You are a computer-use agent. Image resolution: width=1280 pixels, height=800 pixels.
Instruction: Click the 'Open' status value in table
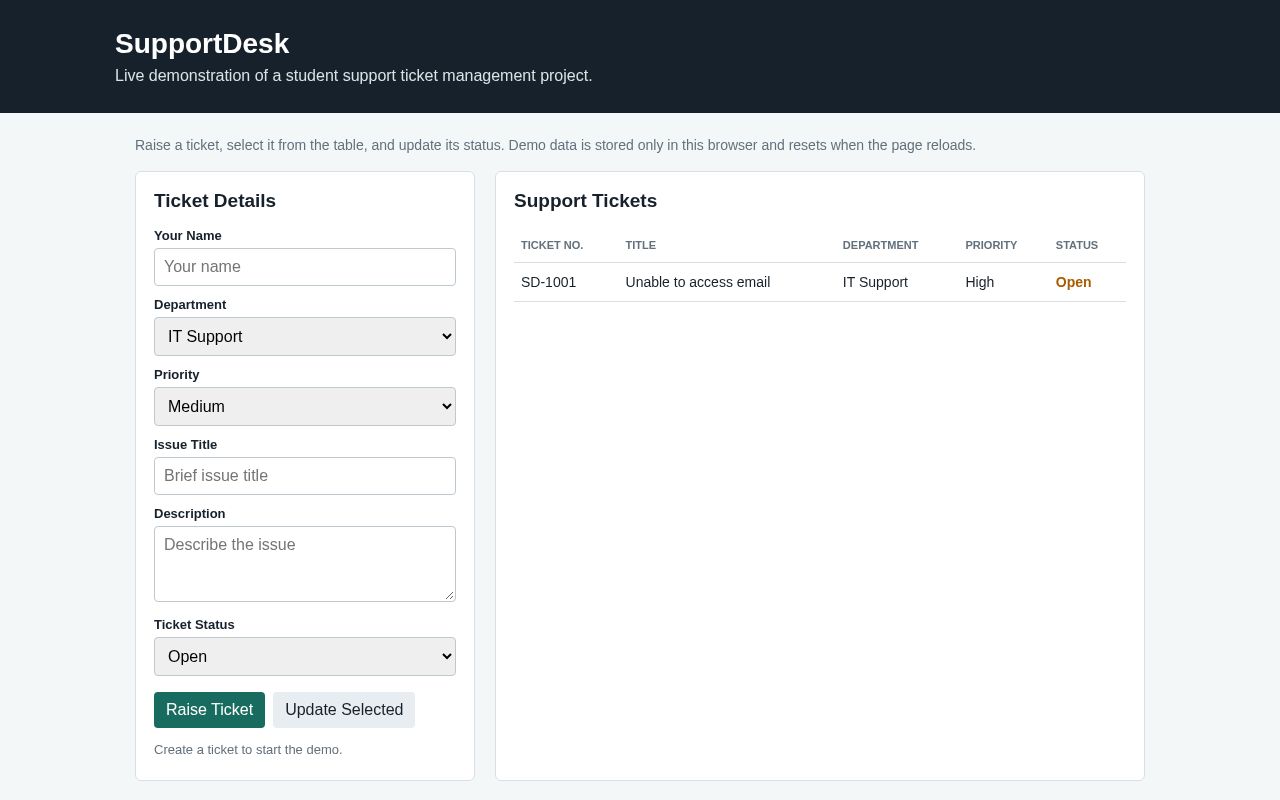1074,282
